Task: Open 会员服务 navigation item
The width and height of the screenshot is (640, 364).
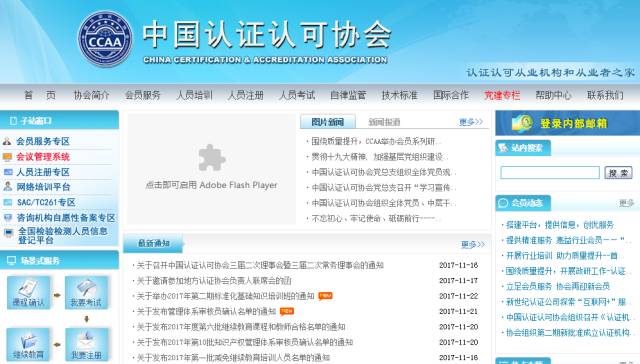Action: click(143, 95)
